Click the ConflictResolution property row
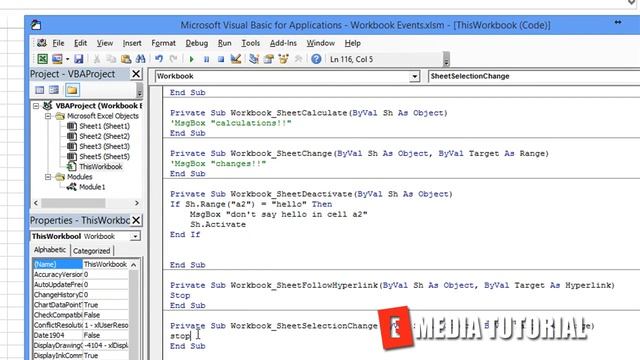640x360 pixels. click(x=81, y=325)
